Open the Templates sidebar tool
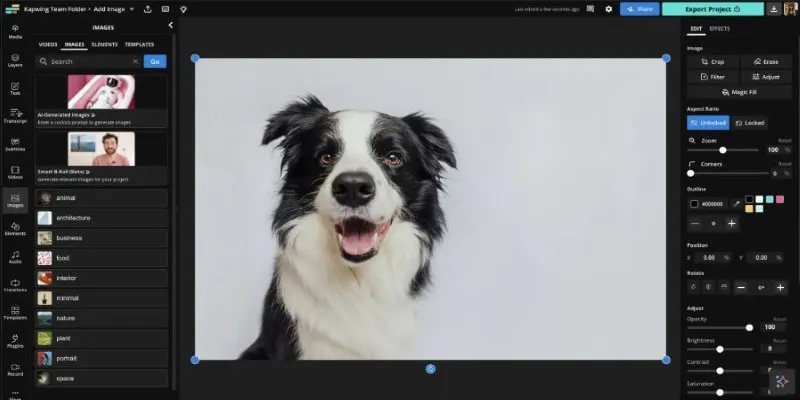Viewport: 800px width, 400px height. [15, 313]
